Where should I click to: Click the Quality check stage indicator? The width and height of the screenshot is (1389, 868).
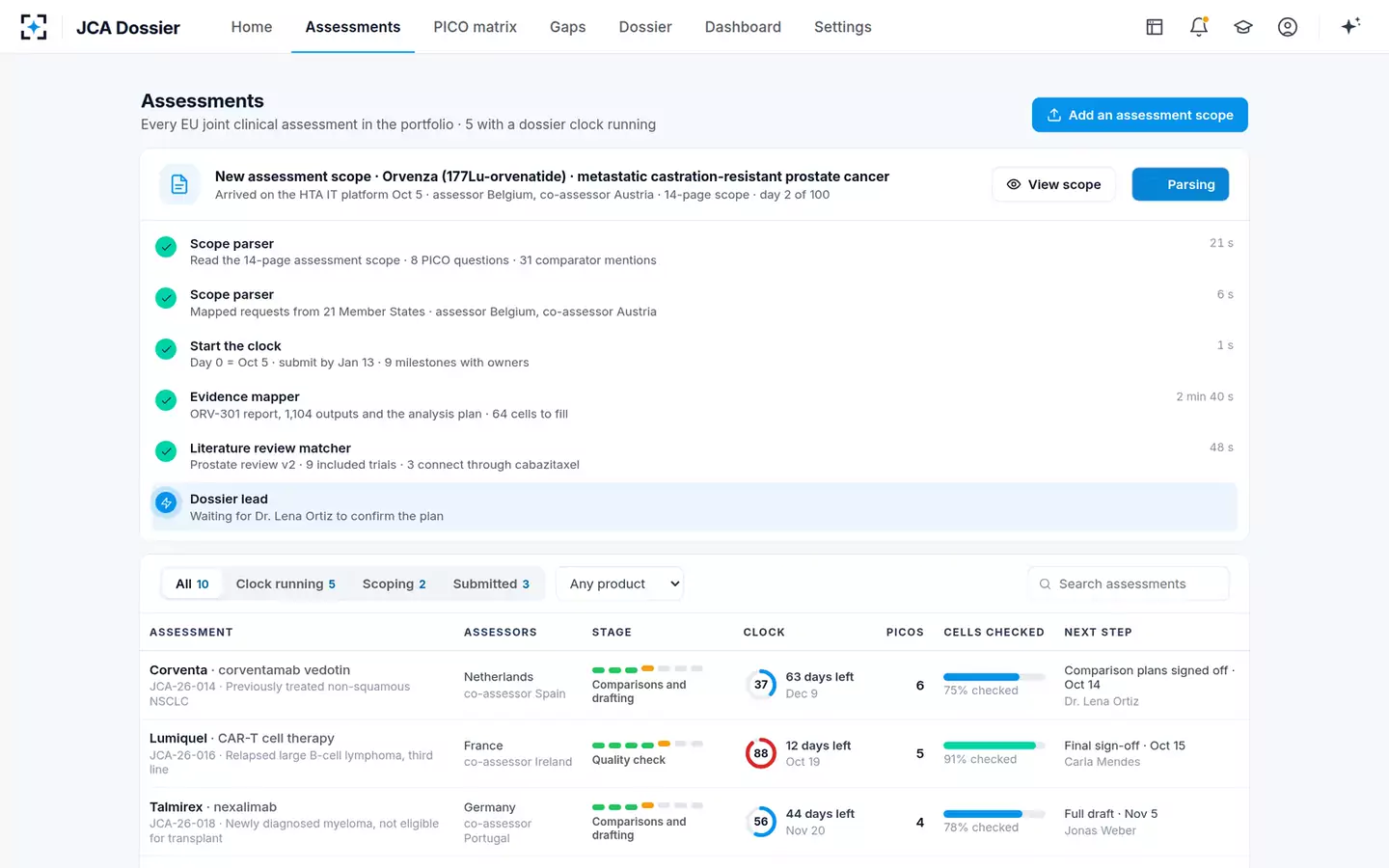647,752
